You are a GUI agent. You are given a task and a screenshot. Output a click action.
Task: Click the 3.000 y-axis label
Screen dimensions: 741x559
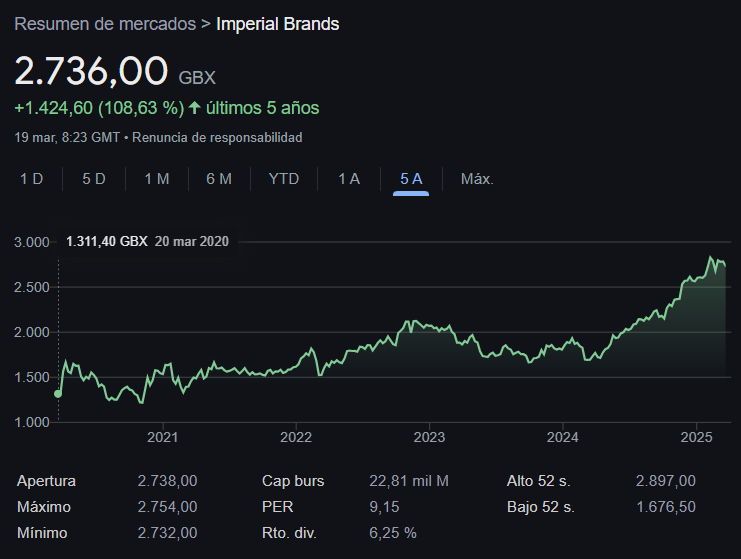click(x=32, y=242)
